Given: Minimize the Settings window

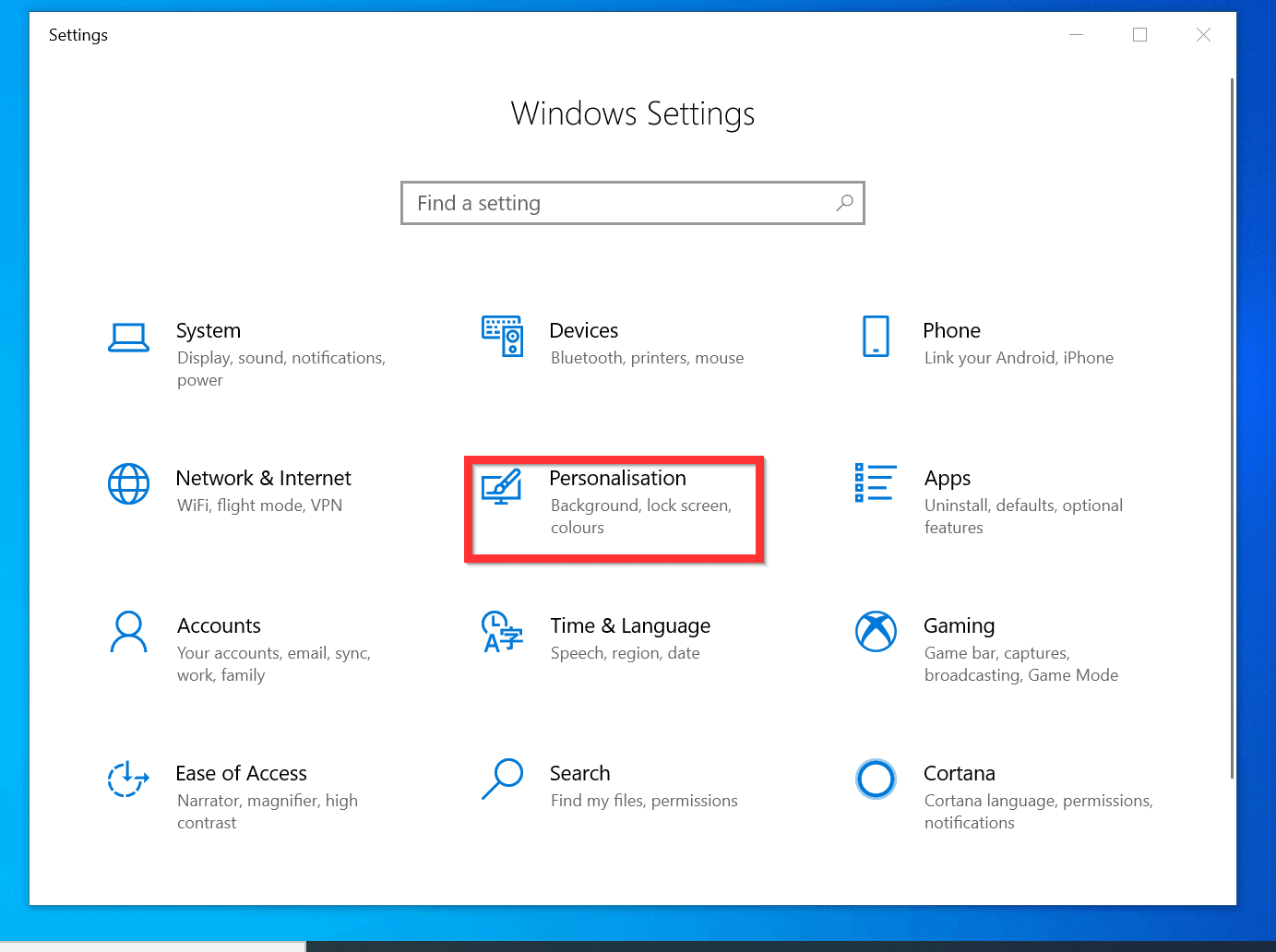Looking at the screenshot, I should 1076,34.
